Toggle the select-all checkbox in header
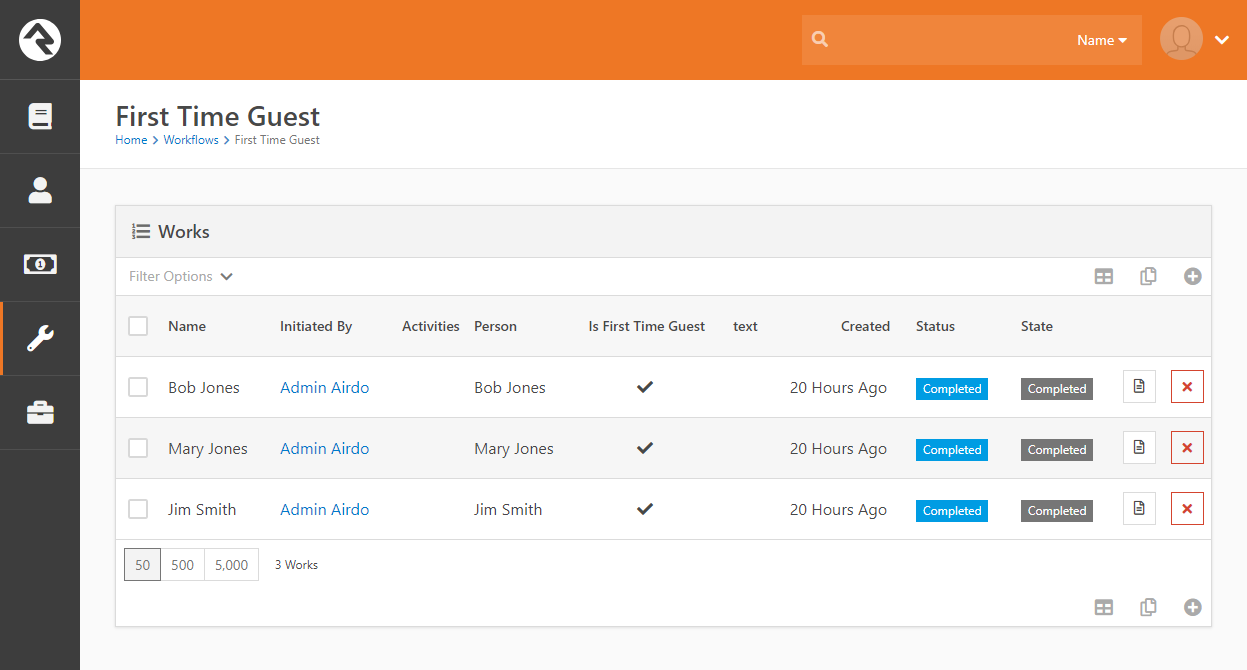Image resolution: width=1247 pixels, height=670 pixels. click(x=138, y=326)
